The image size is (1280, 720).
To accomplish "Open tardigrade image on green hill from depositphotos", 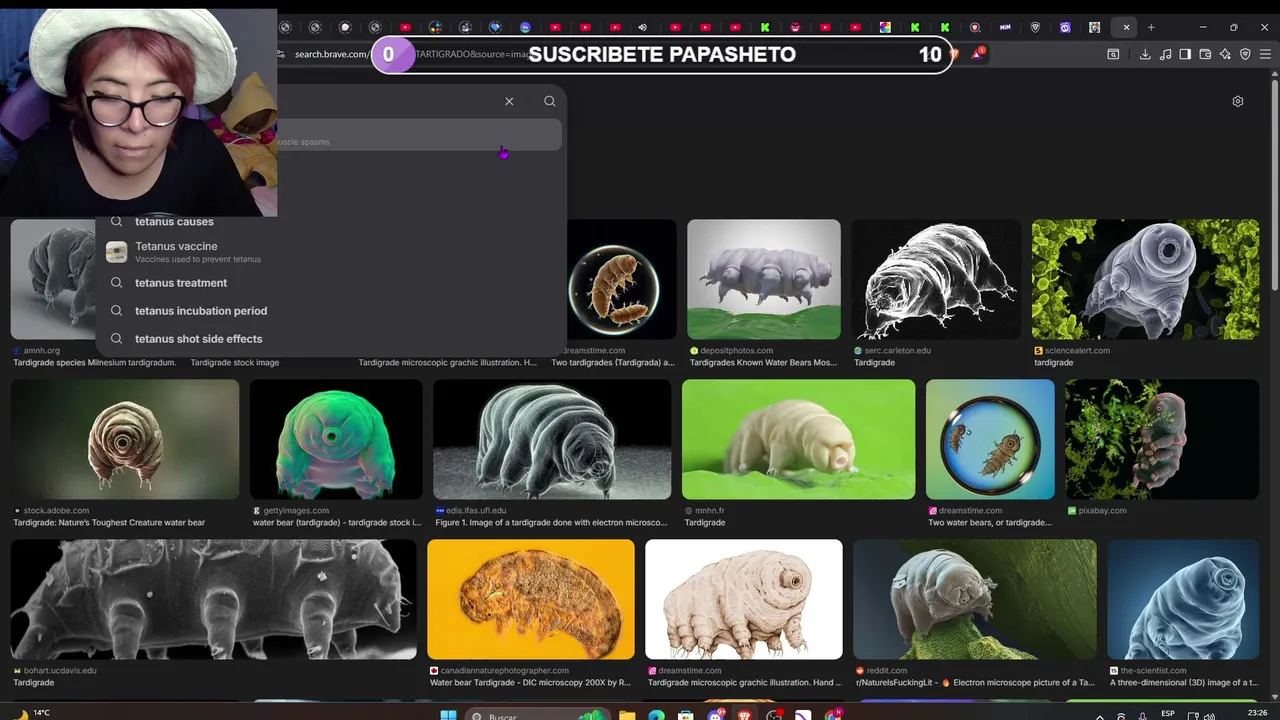I will point(764,280).
